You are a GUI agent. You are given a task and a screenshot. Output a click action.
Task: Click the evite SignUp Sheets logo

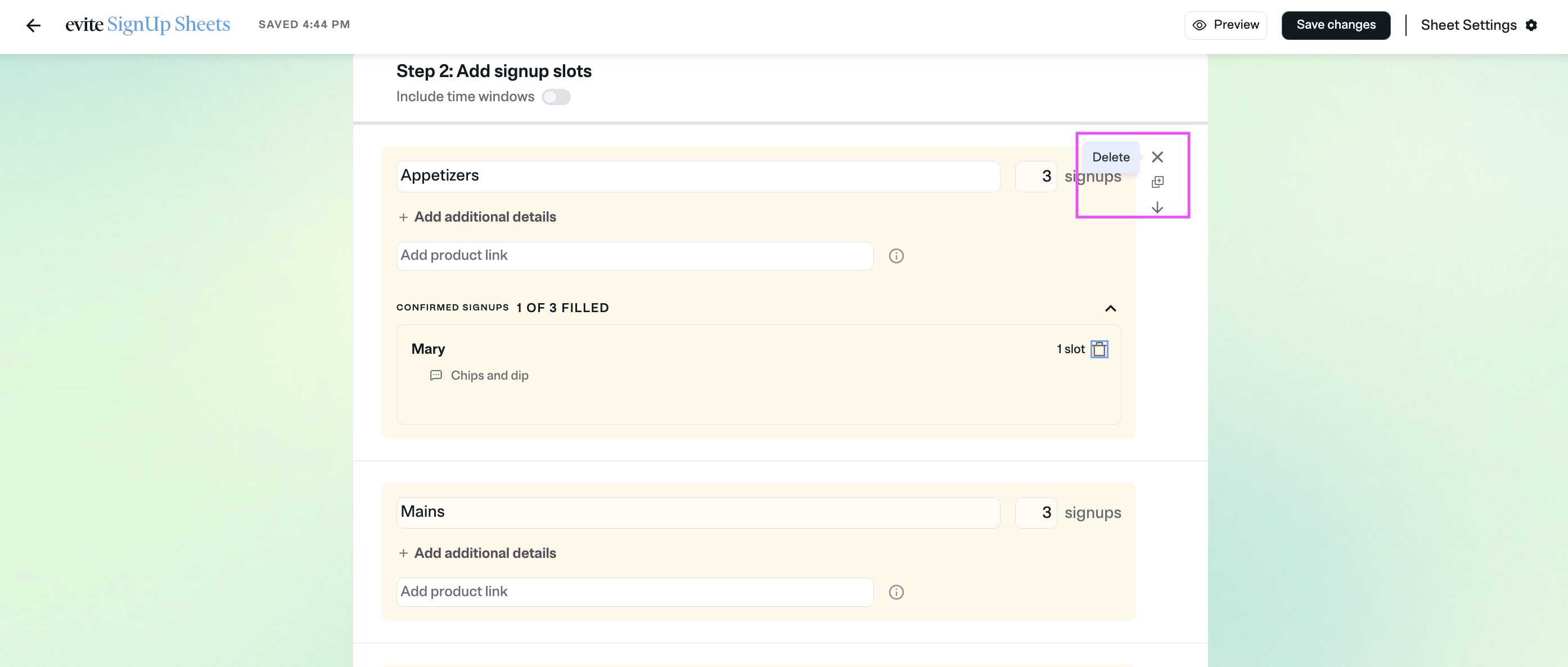(x=148, y=24)
